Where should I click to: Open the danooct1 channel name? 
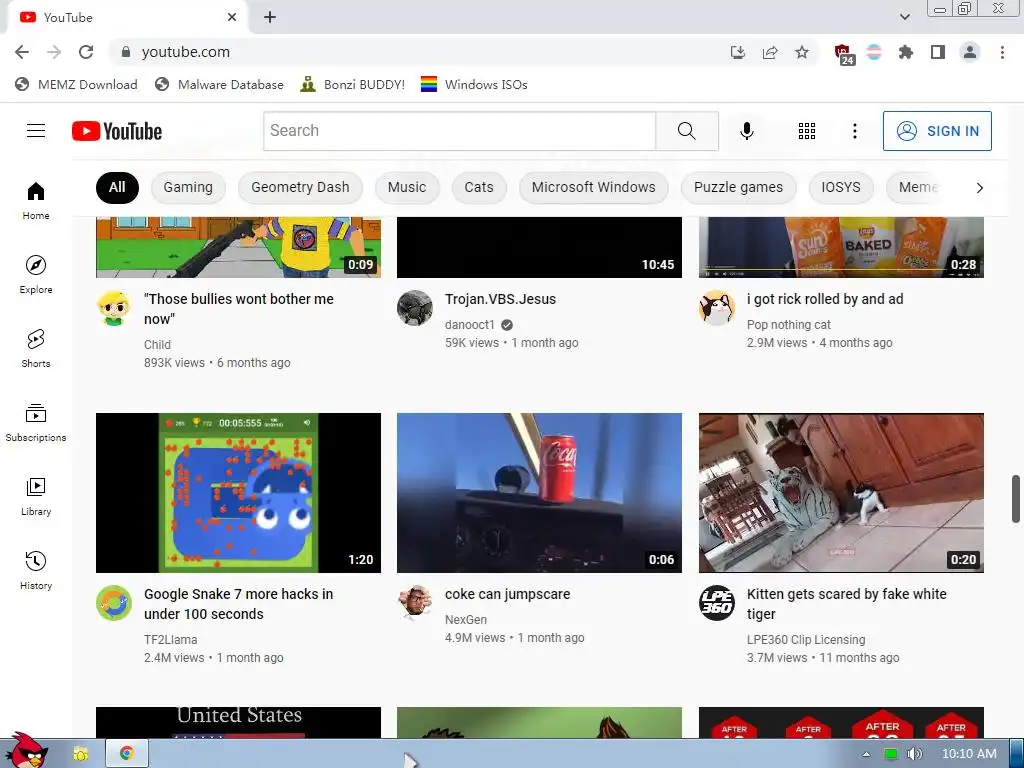point(470,325)
